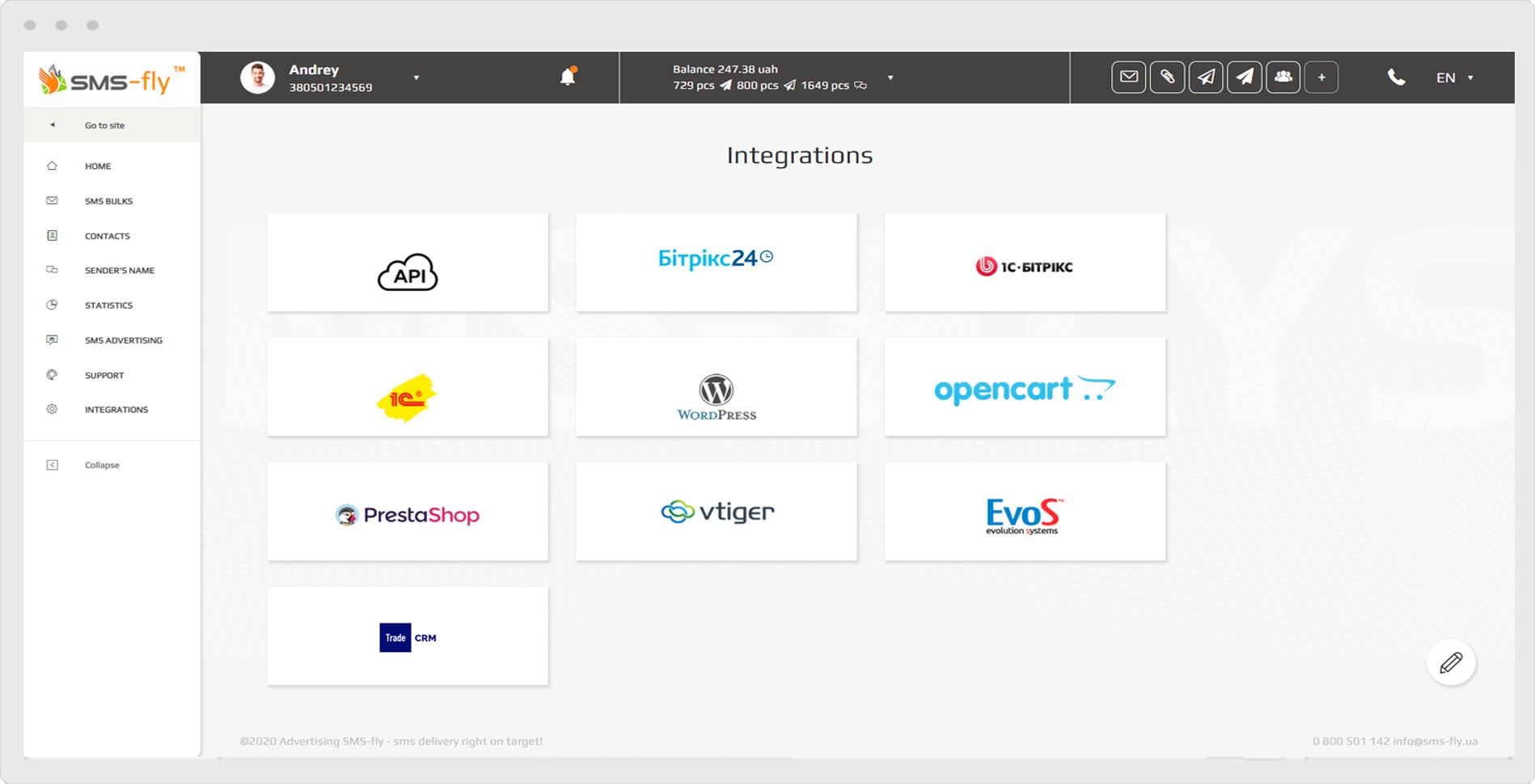The height and width of the screenshot is (784, 1535).
Task: Click the Integrations page heading
Action: point(800,155)
